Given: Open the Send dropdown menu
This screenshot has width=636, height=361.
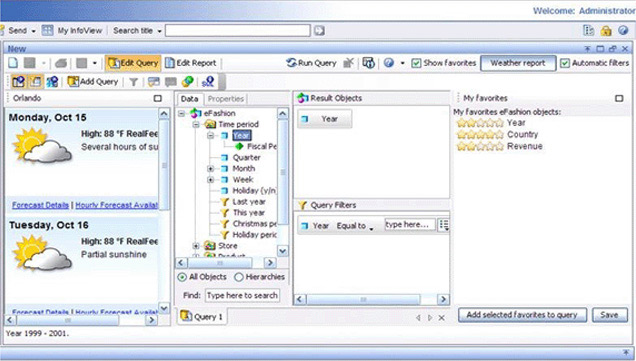Looking at the screenshot, I should click(x=33, y=31).
